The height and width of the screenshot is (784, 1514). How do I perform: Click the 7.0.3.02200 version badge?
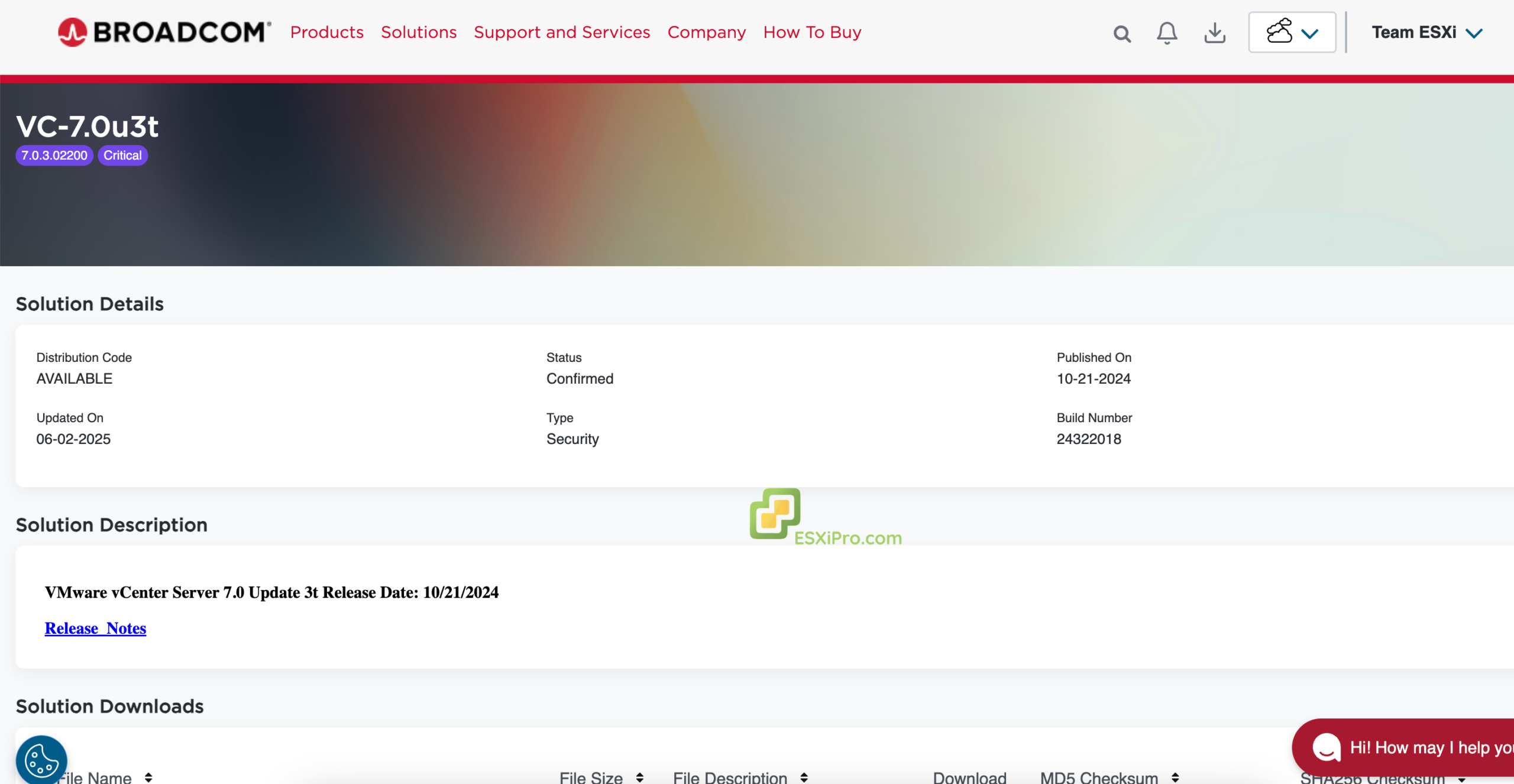click(x=54, y=155)
